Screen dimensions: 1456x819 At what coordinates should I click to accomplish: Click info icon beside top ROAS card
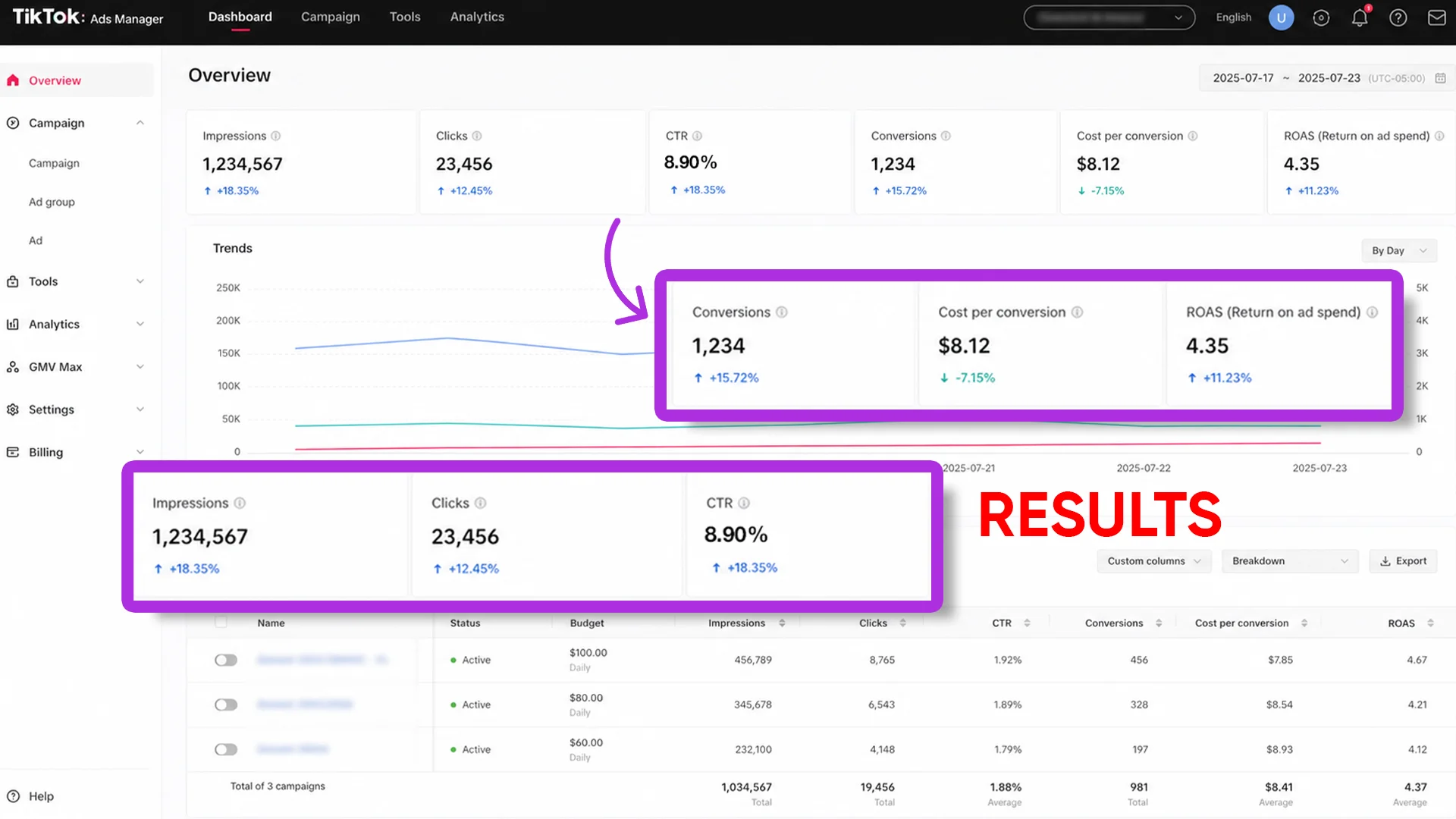pyautogui.click(x=1439, y=136)
